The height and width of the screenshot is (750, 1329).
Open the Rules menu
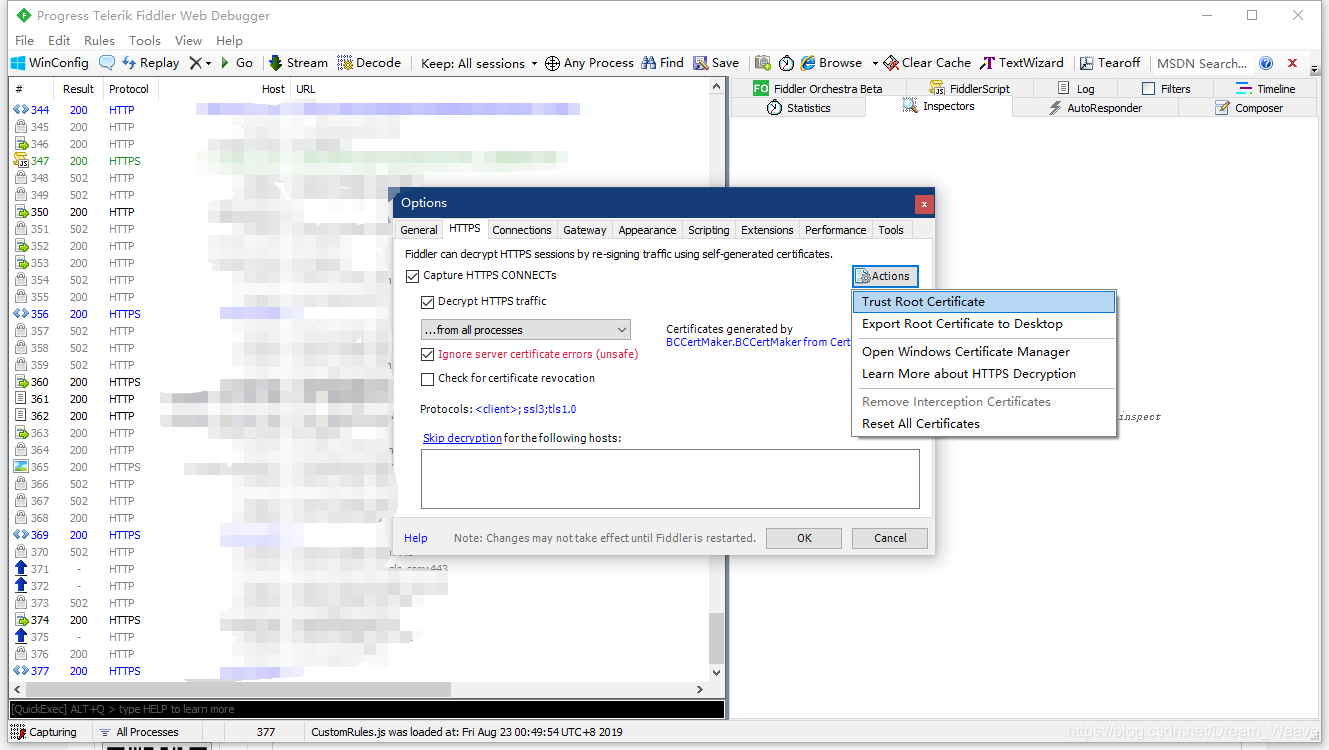pyautogui.click(x=99, y=41)
